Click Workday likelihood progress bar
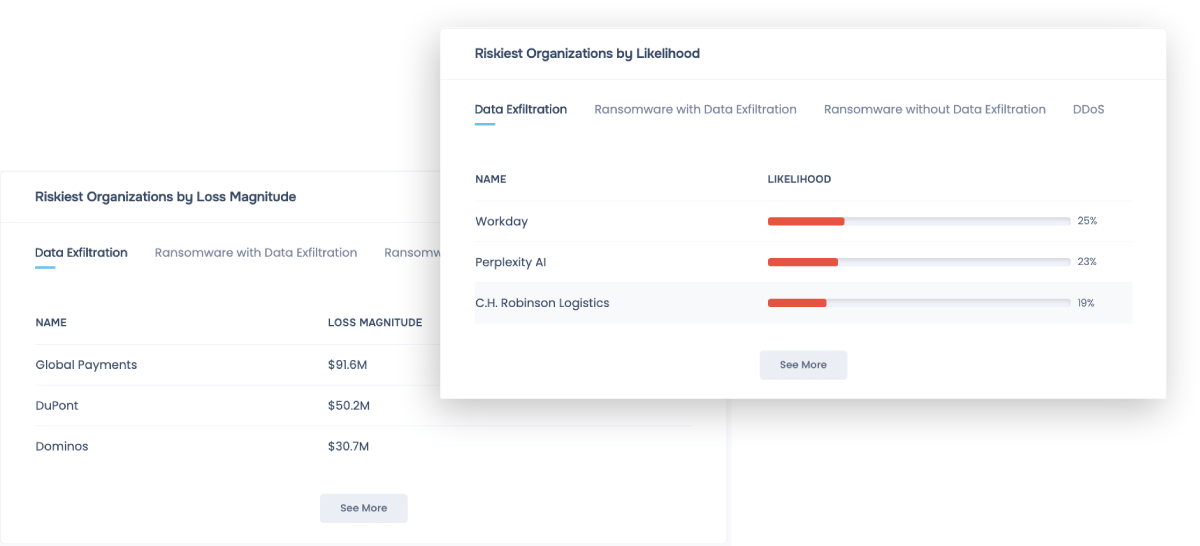This screenshot has height=546, width=1200. coord(918,221)
